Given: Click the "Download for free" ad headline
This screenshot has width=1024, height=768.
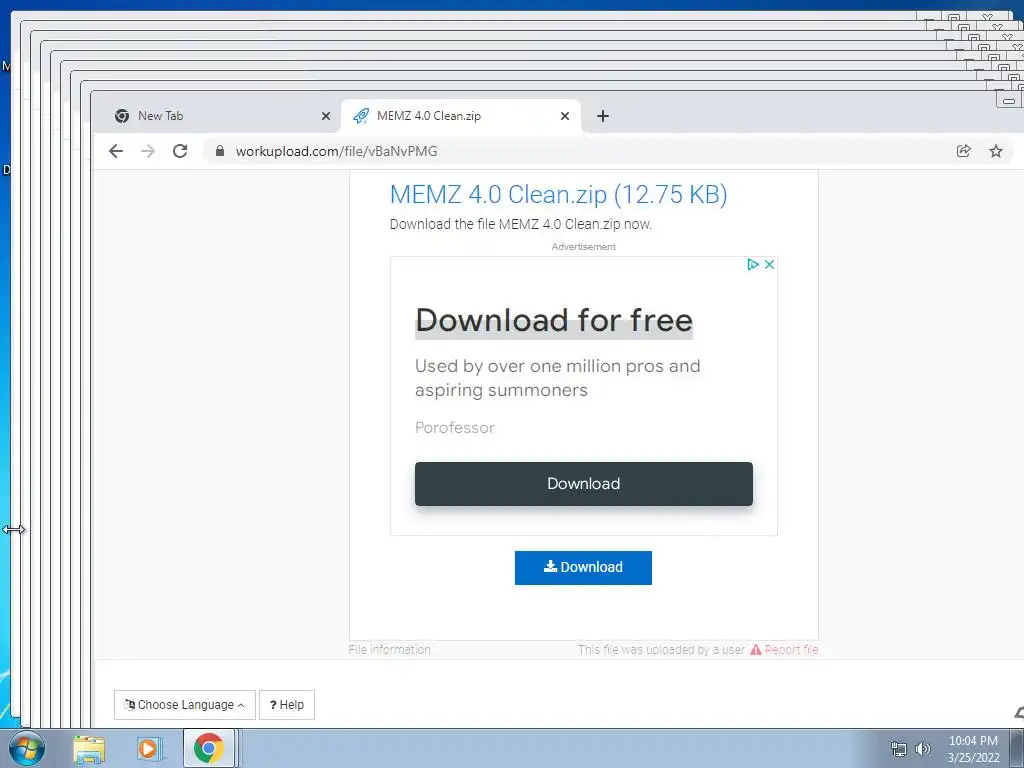Looking at the screenshot, I should [x=554, y=321].
